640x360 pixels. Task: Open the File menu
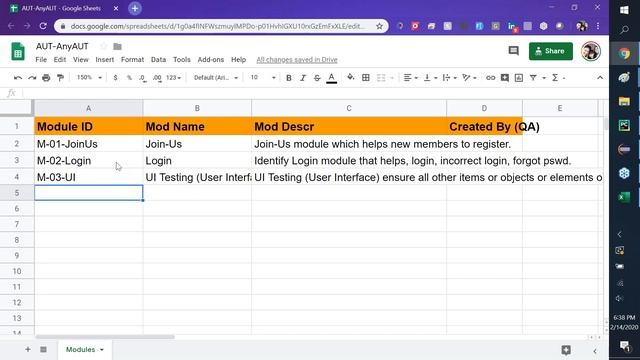point(41,60)
